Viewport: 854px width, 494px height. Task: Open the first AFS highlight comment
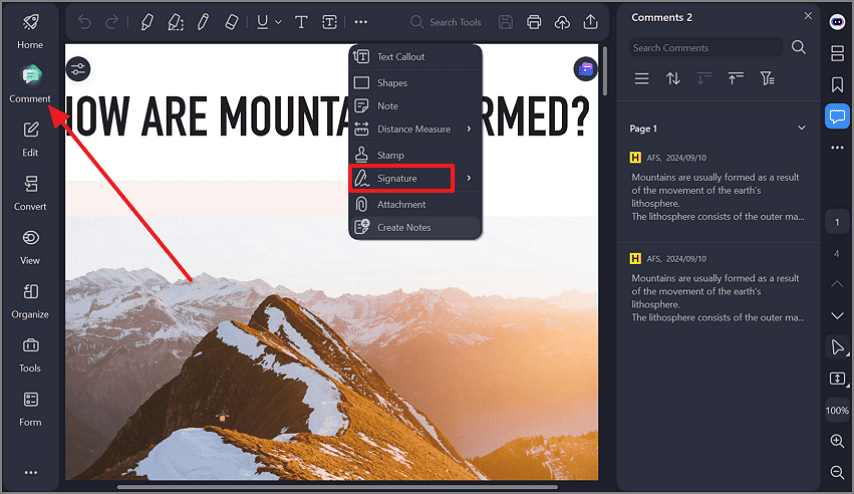718,187
